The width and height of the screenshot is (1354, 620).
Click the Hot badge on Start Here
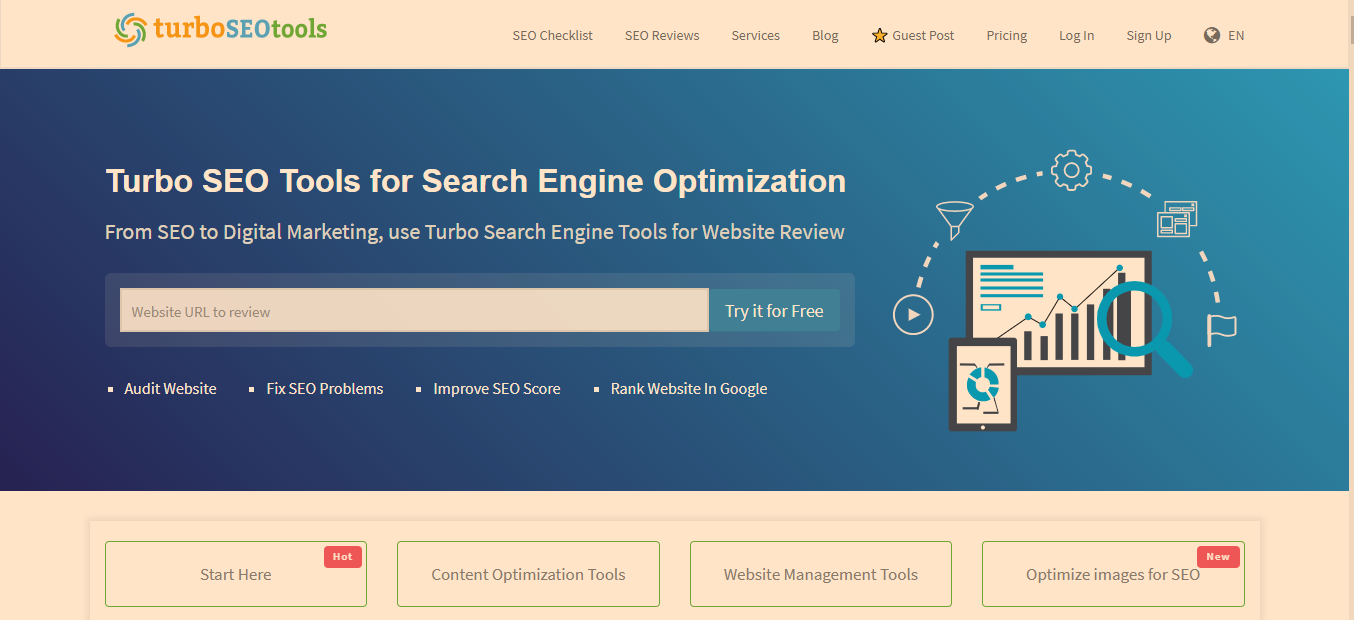coord(342,556)
